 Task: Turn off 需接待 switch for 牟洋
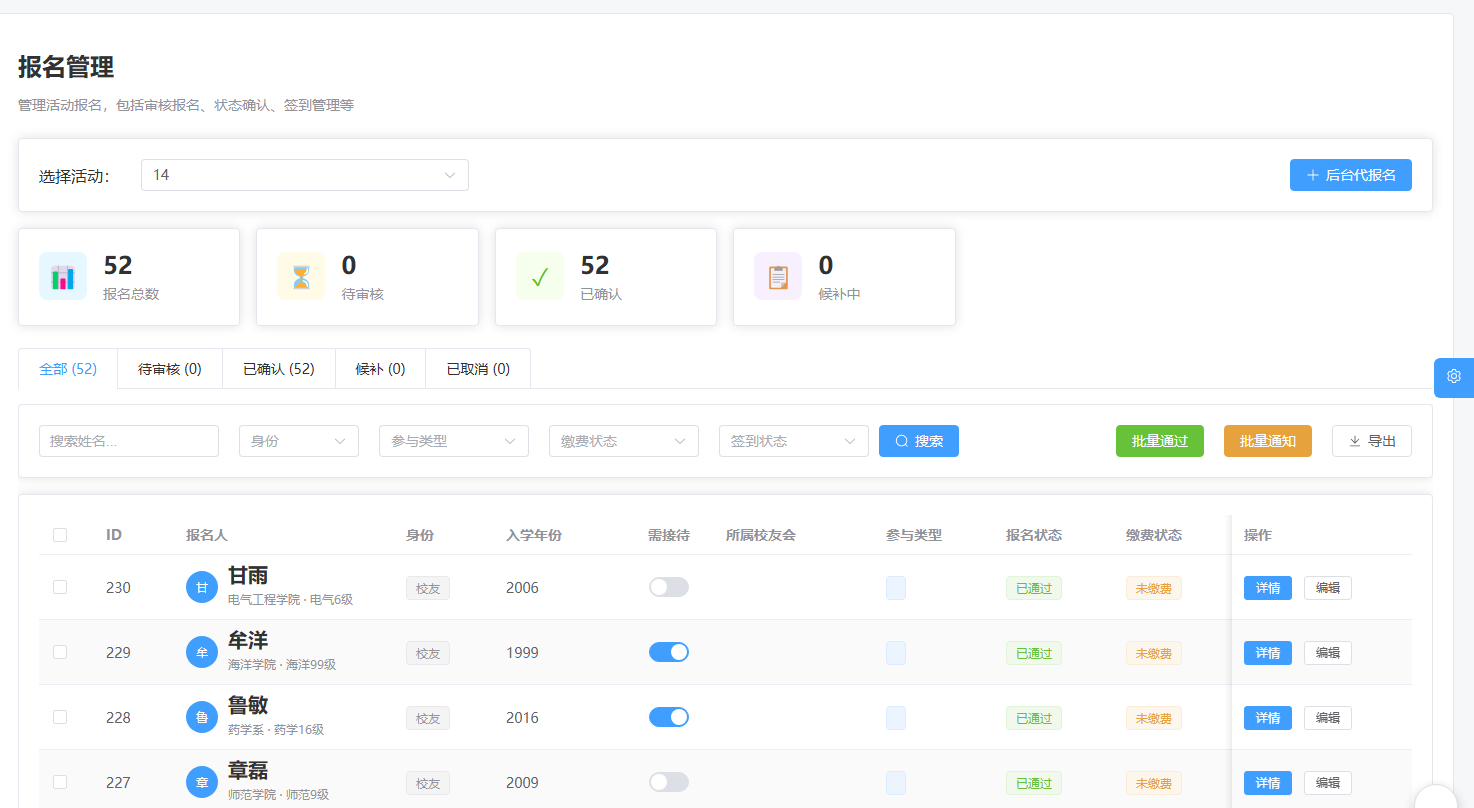coord(669,652)
